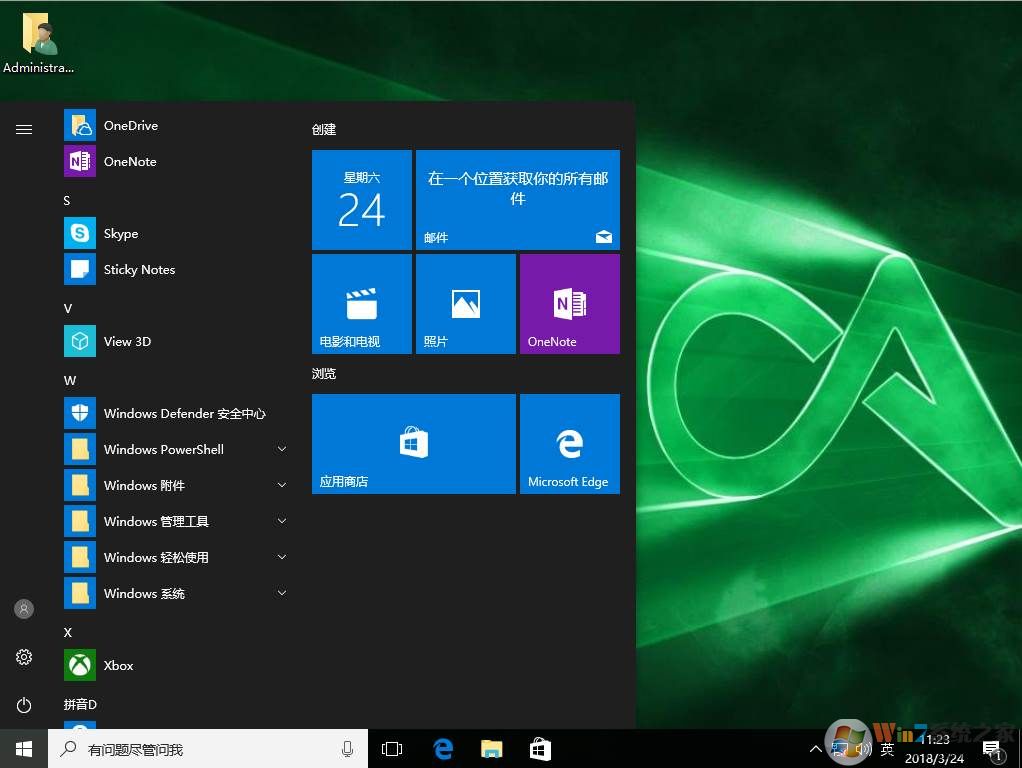Image resolution: width=1022 pixels, height=768 pixels.
Task: Open the power options button
Action: [24, 705]
